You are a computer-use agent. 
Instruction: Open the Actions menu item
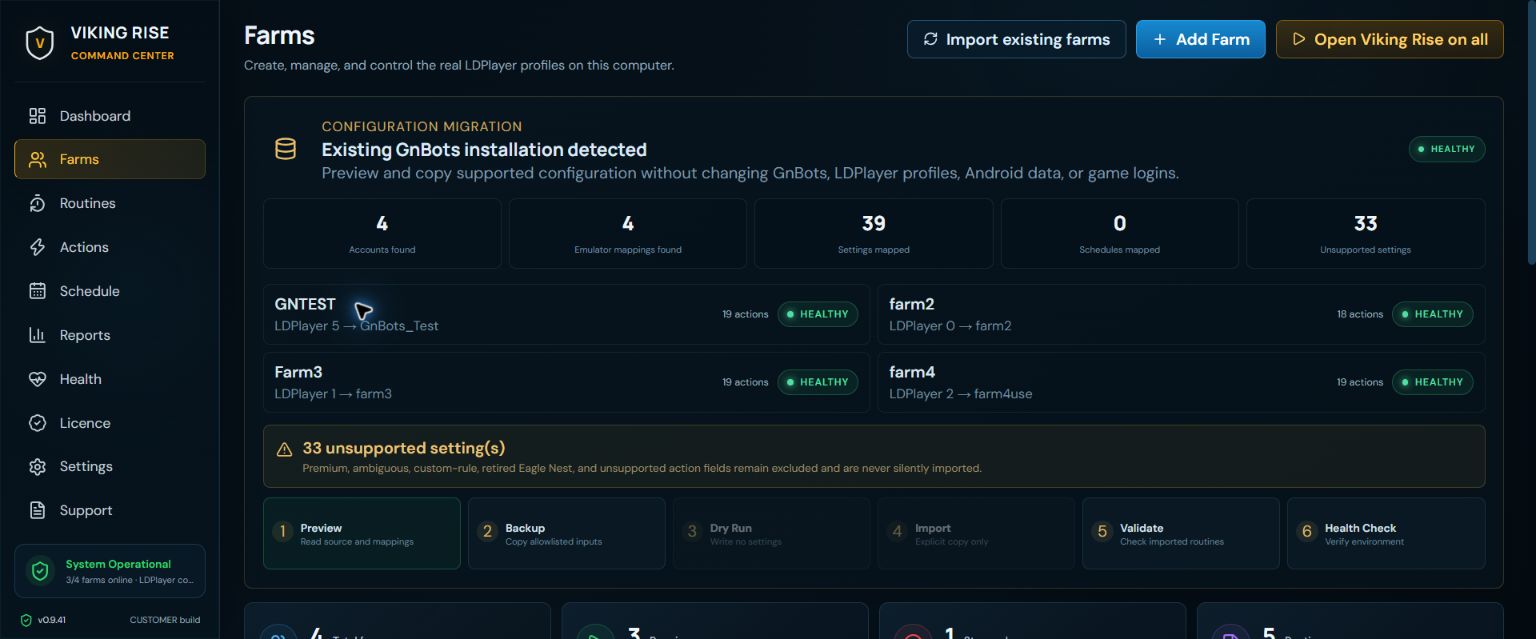110,247
